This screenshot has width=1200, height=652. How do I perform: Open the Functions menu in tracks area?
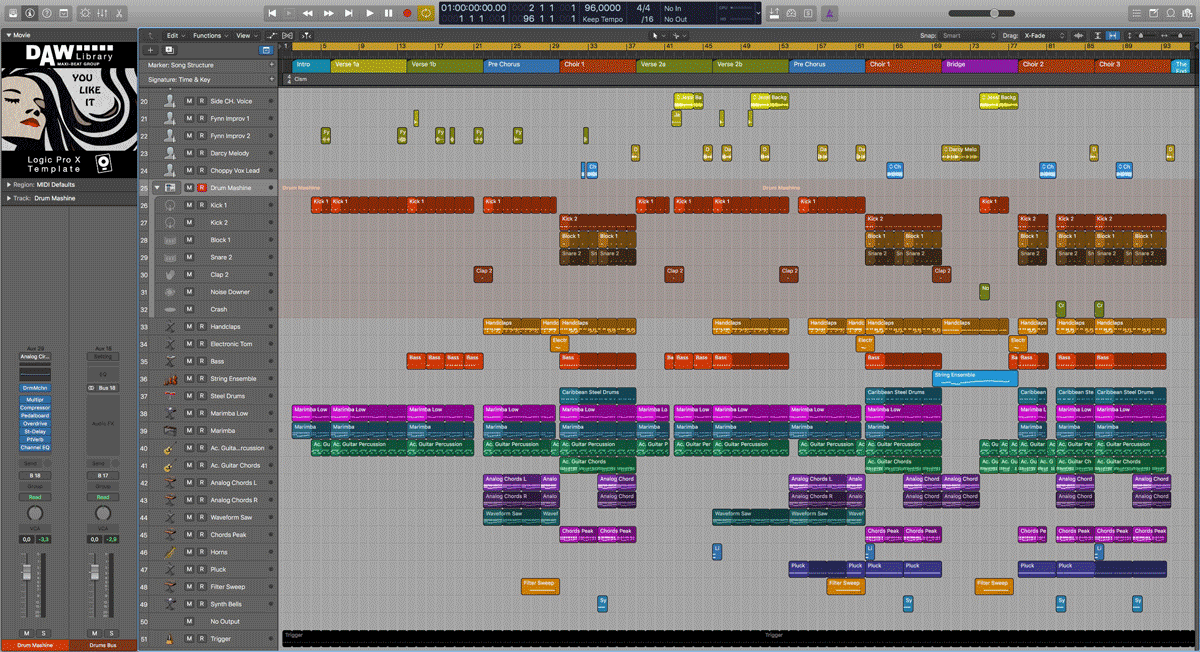210,35
